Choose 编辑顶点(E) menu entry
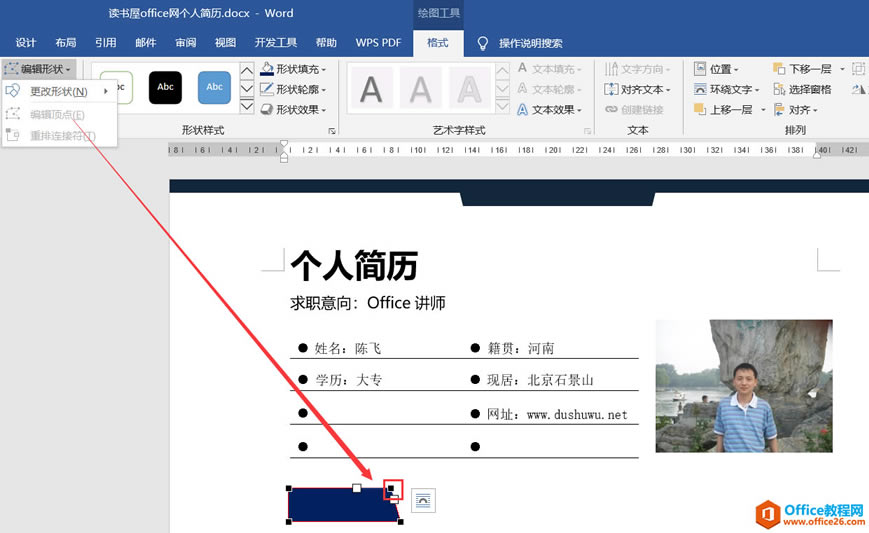Screen dimensions: 869x533 click(58, 115)
